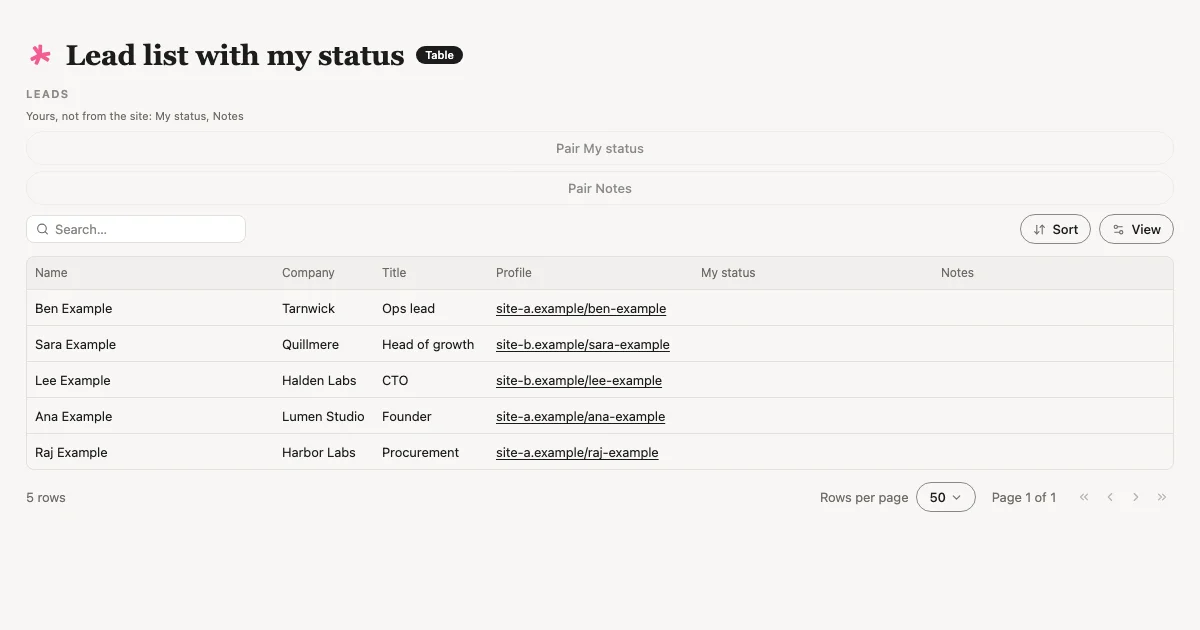1200x630 pixels.
Task: Click the Lumen Studio company cell
Action: pos(323,416)
